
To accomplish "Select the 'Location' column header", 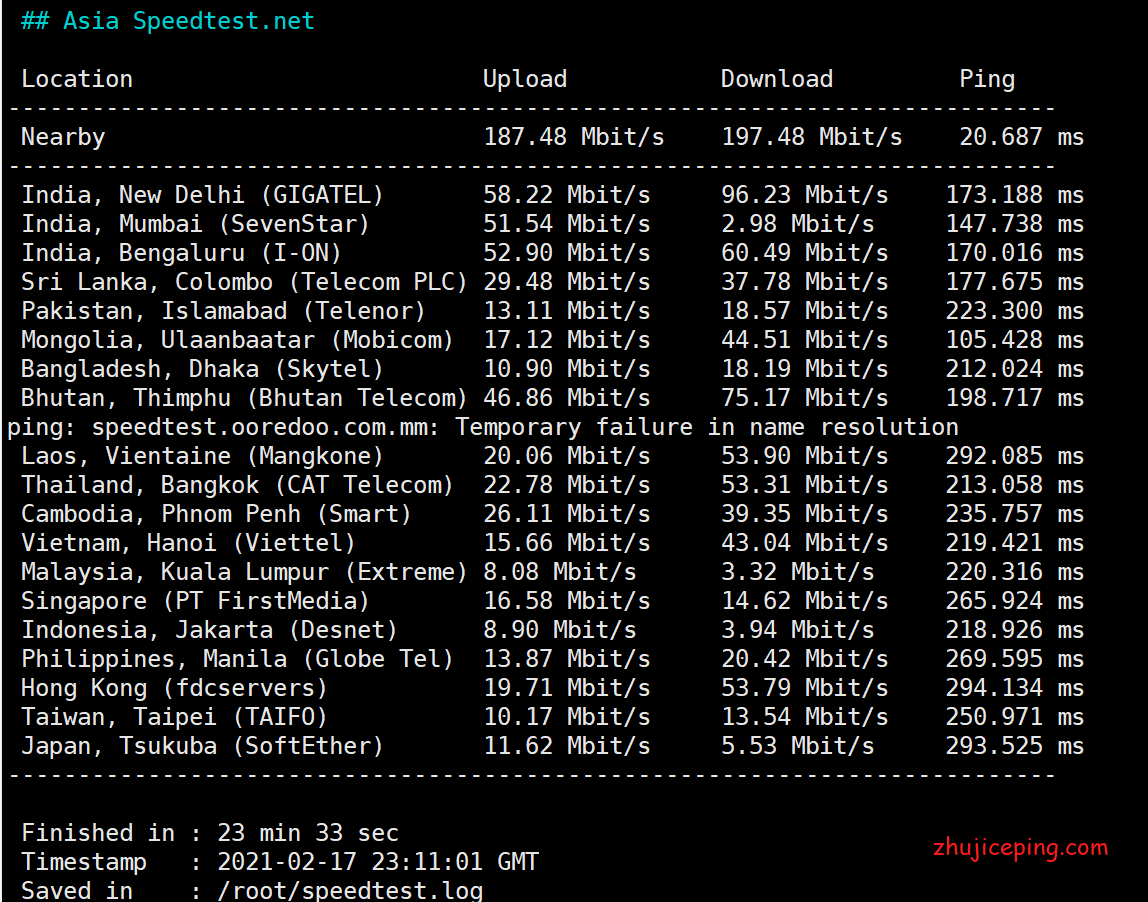I will 77,79.
